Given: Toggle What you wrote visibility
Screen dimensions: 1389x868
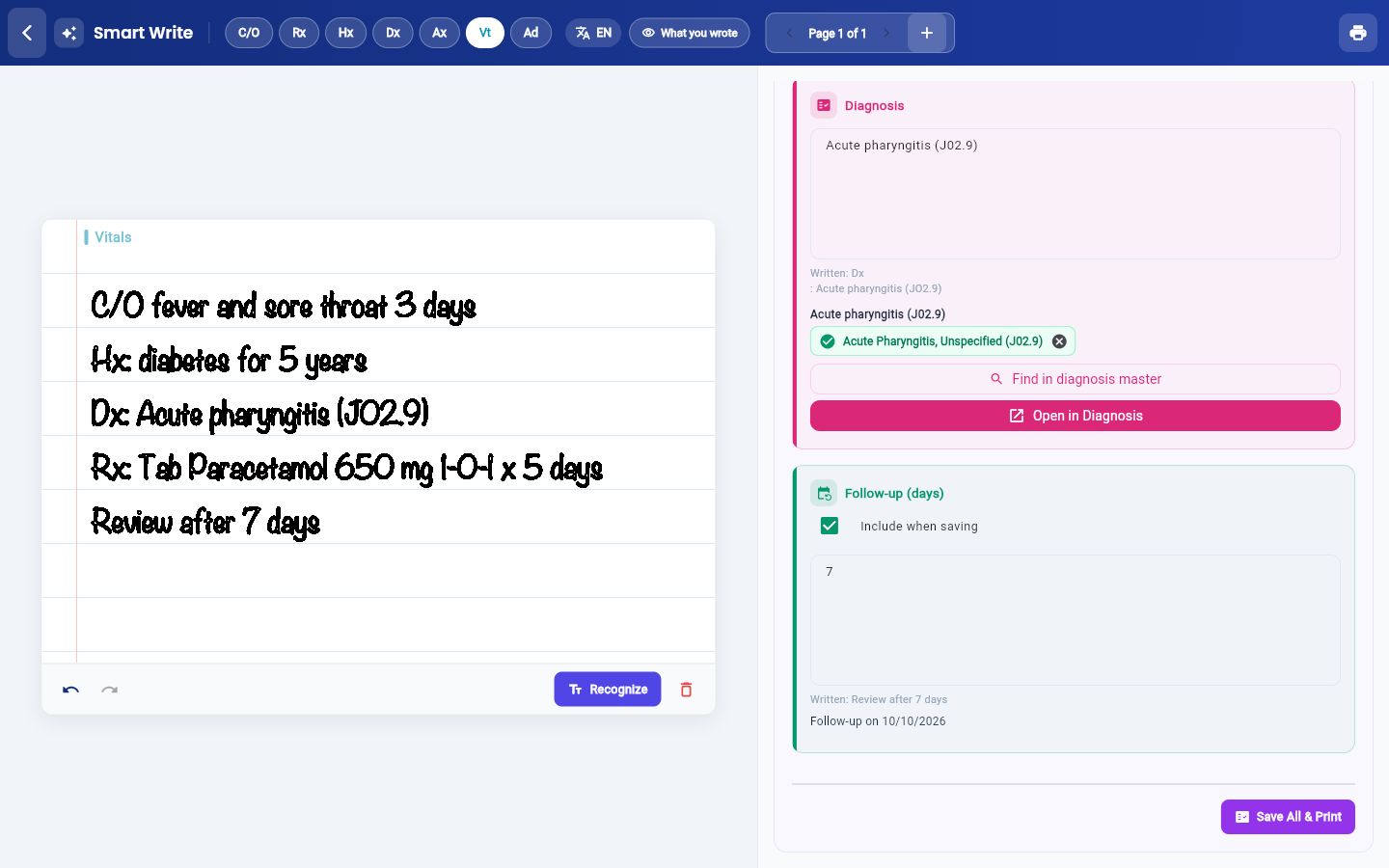Looking at the screenshot, I should pyautogui.click(x=689, y=33).
